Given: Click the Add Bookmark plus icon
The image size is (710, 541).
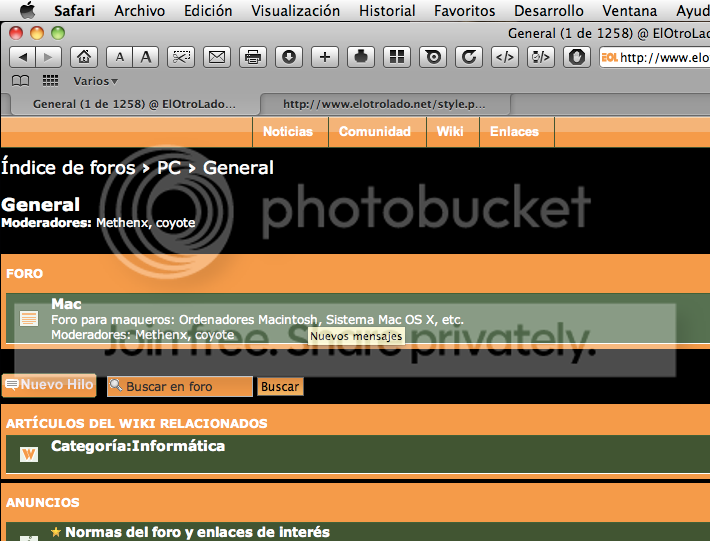Looking at the screenshot, I should click(x=324, y=57).
